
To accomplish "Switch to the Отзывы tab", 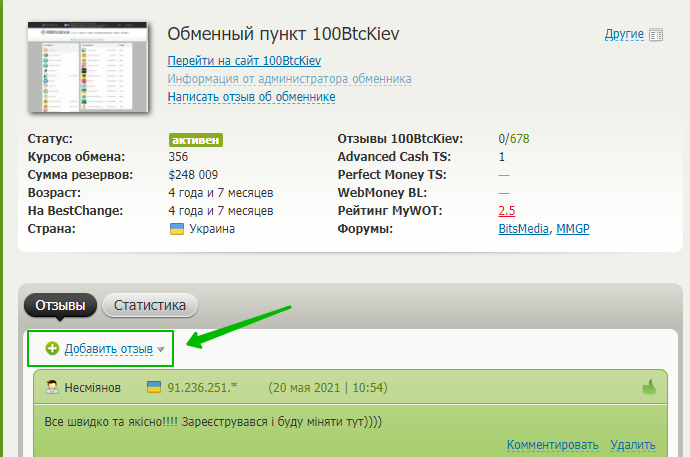I will 60,305.
